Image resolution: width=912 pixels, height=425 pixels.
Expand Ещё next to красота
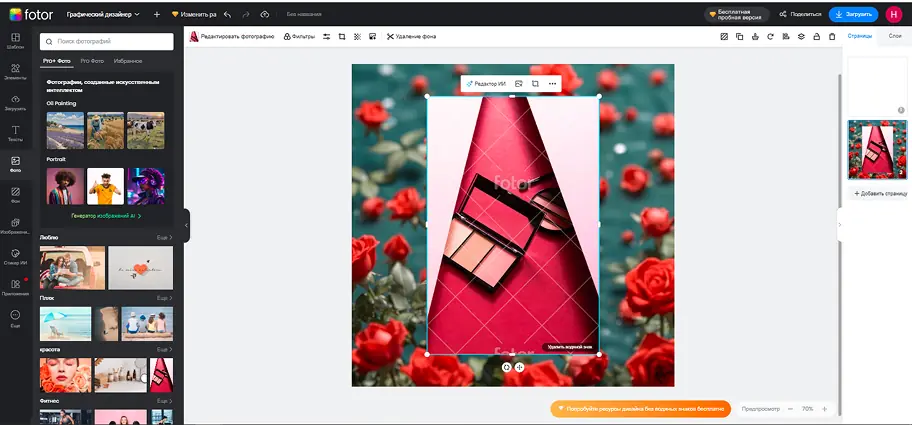coord(165,349)
